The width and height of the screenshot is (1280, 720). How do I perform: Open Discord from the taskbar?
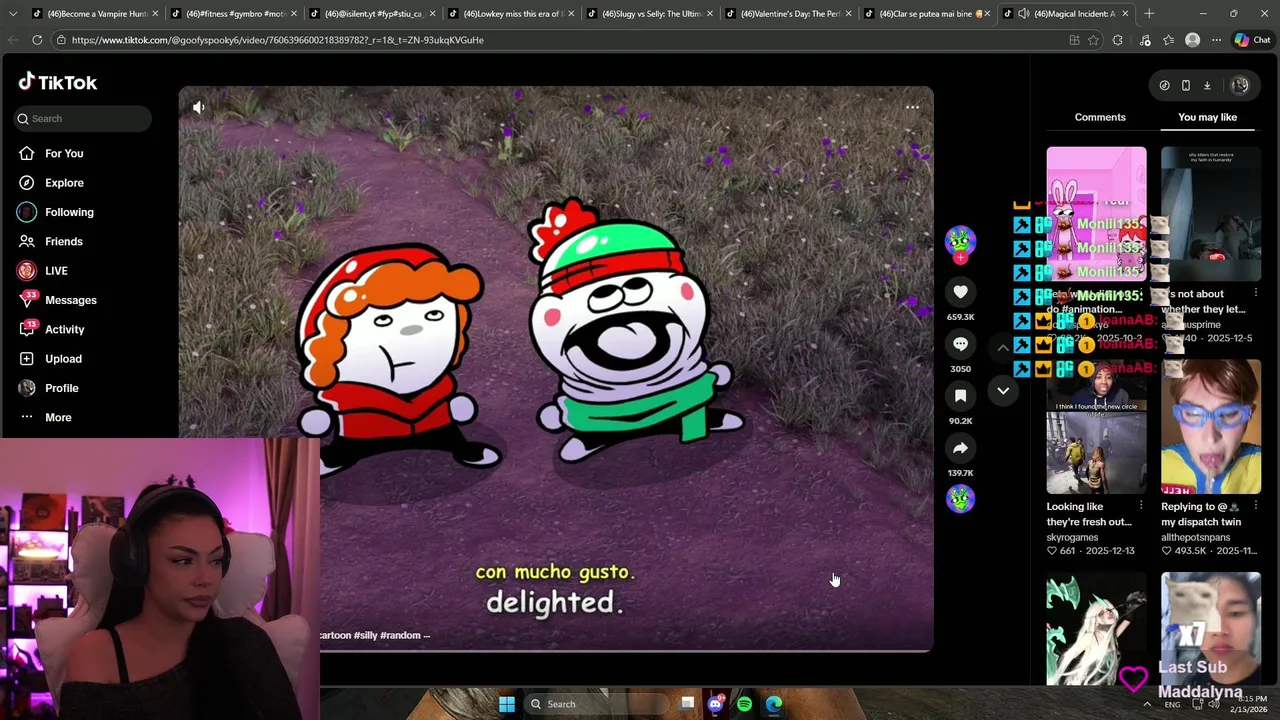pos(715,704)
